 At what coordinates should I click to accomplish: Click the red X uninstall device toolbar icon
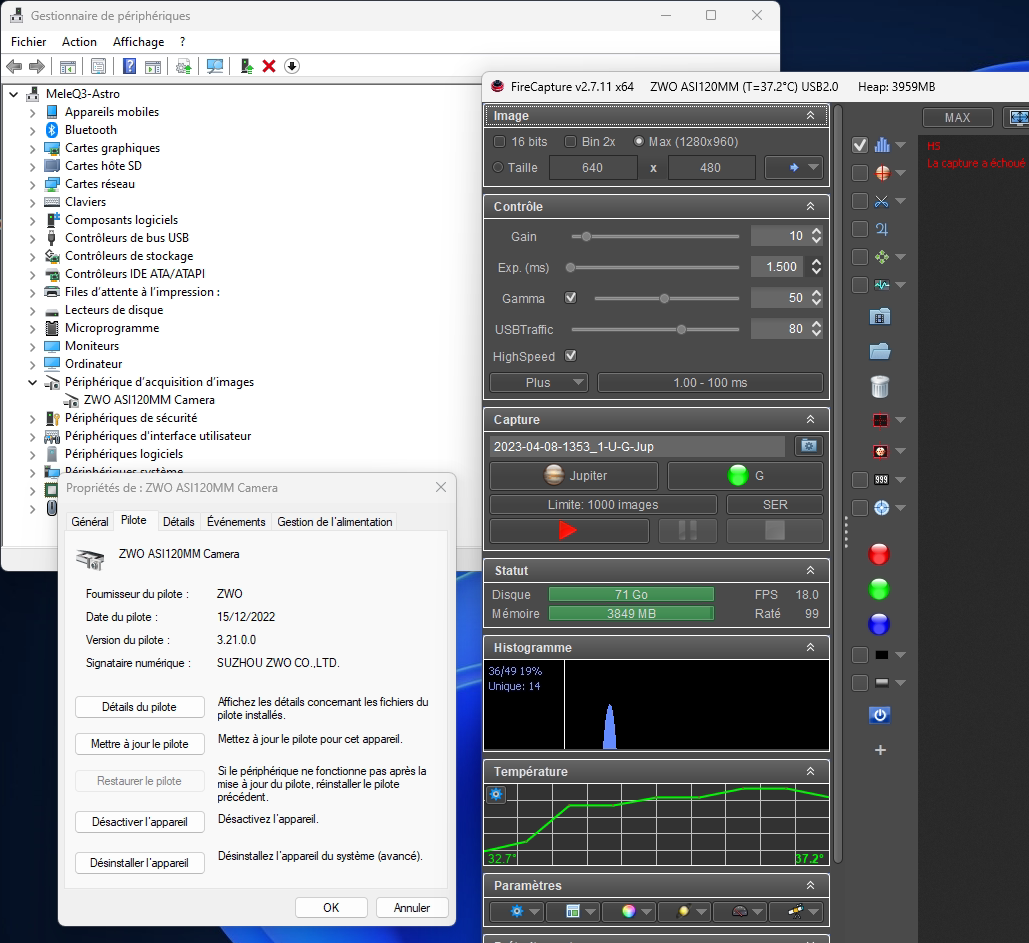[269, 66]
